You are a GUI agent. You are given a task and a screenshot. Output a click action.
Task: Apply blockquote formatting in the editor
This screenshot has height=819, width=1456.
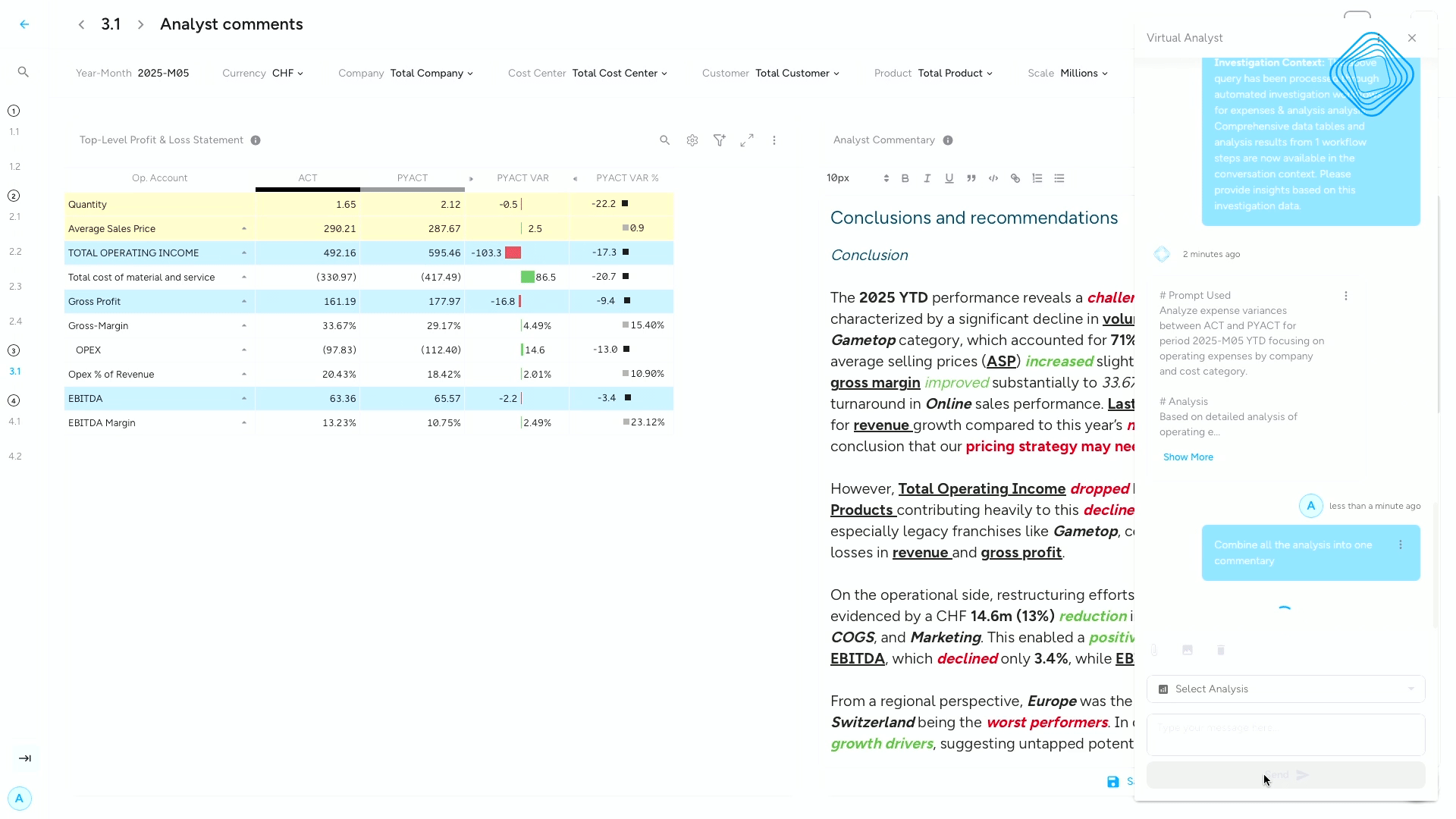tap(971, 178)
